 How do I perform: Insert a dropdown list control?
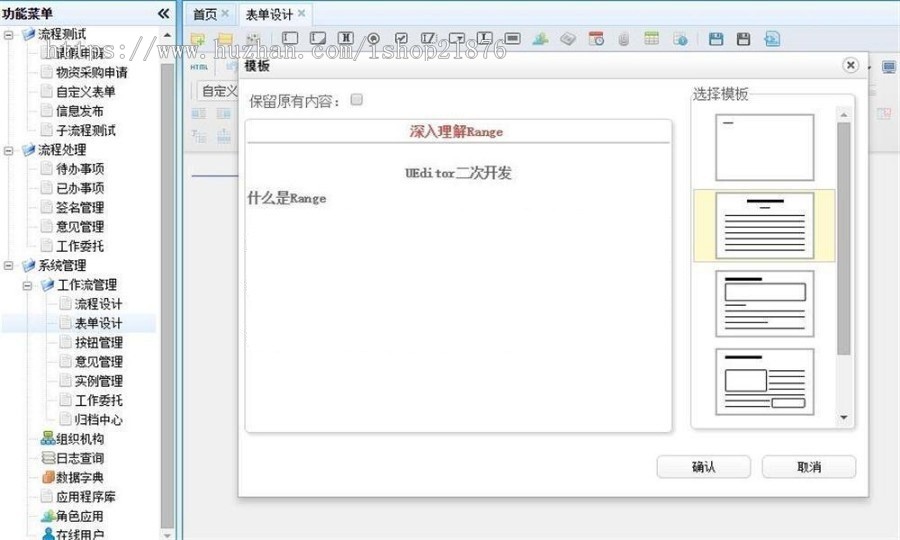[457, 38]
